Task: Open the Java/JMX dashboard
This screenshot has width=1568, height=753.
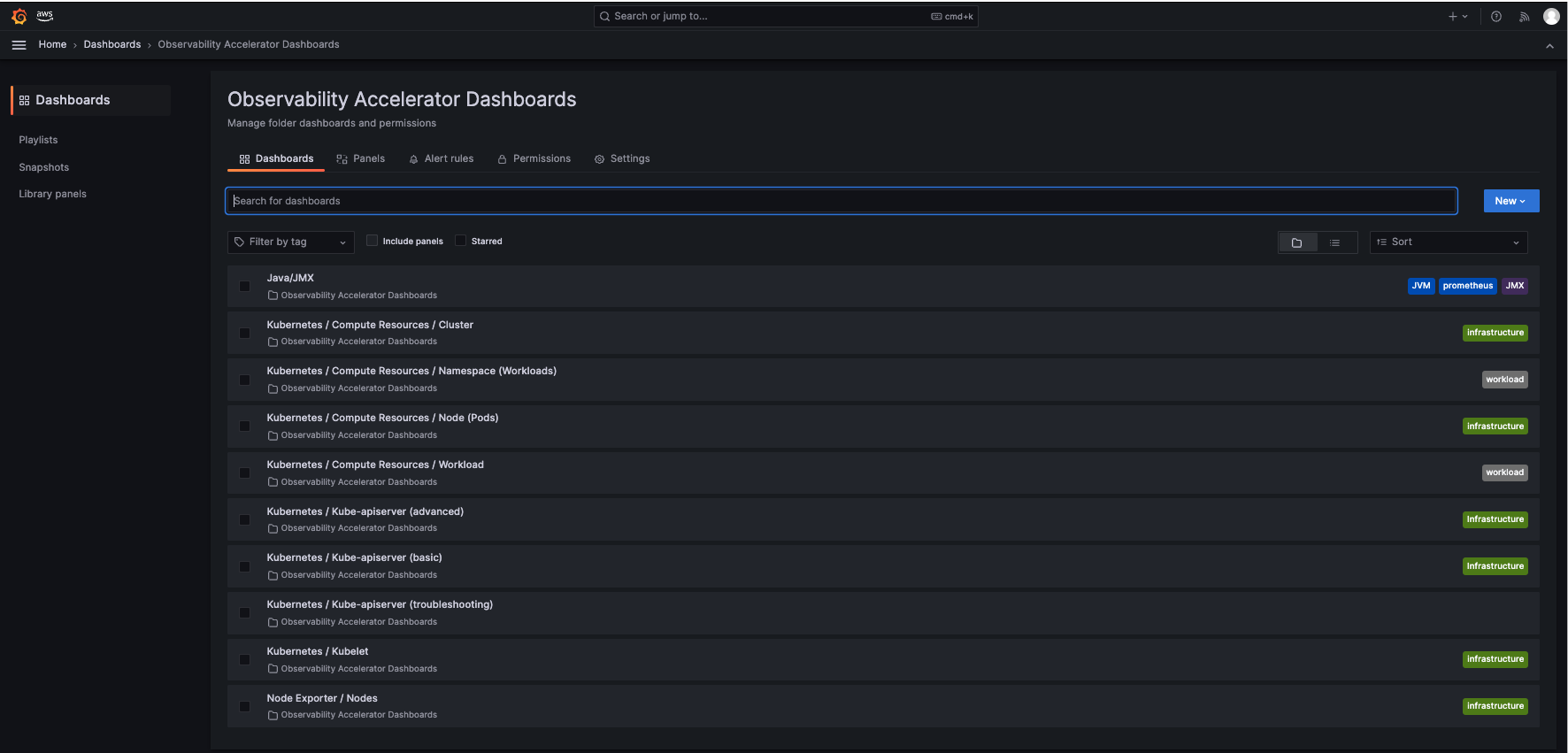Action: pos(290,278)
